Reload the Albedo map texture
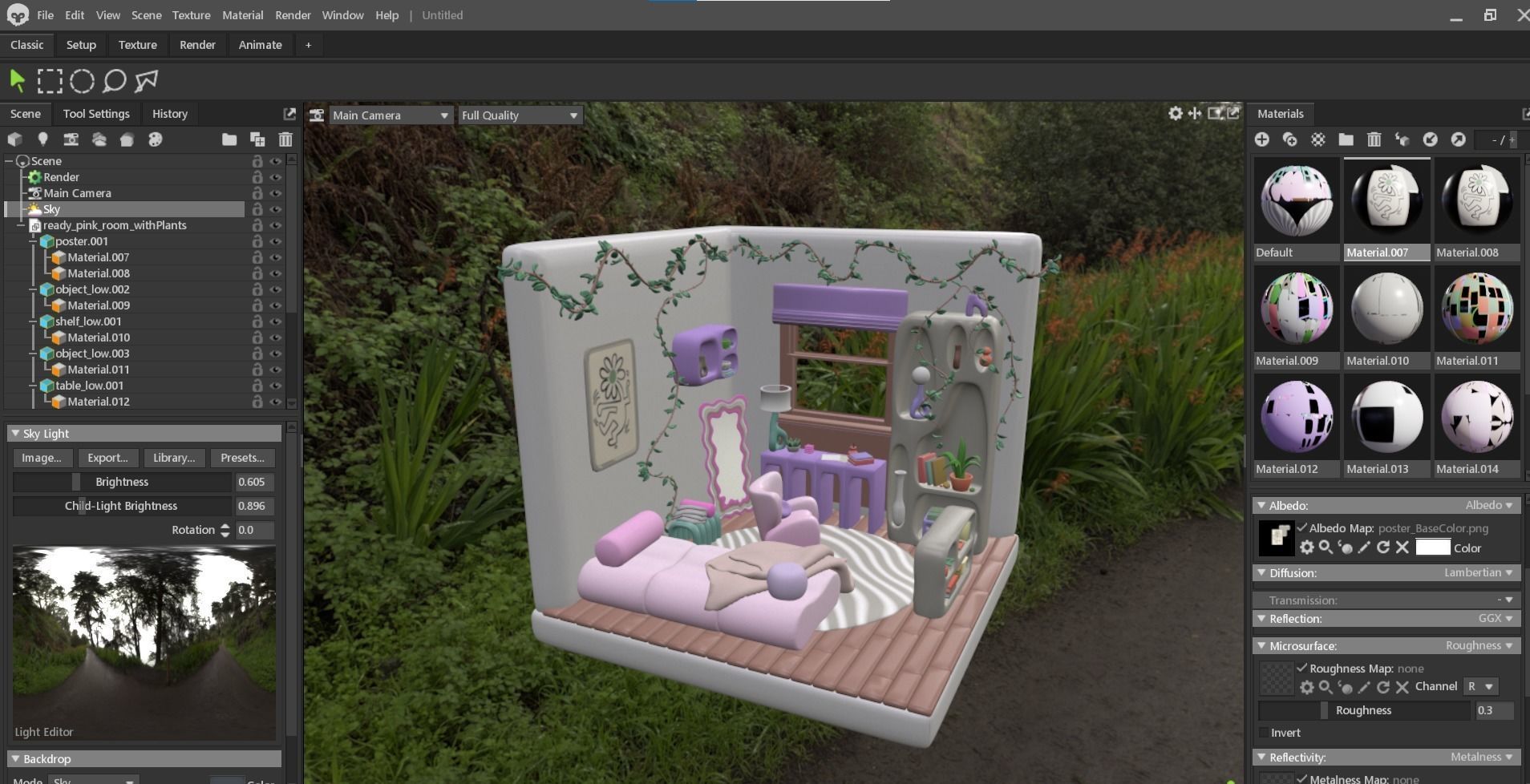1530x784 pixels. point(1383,548)
